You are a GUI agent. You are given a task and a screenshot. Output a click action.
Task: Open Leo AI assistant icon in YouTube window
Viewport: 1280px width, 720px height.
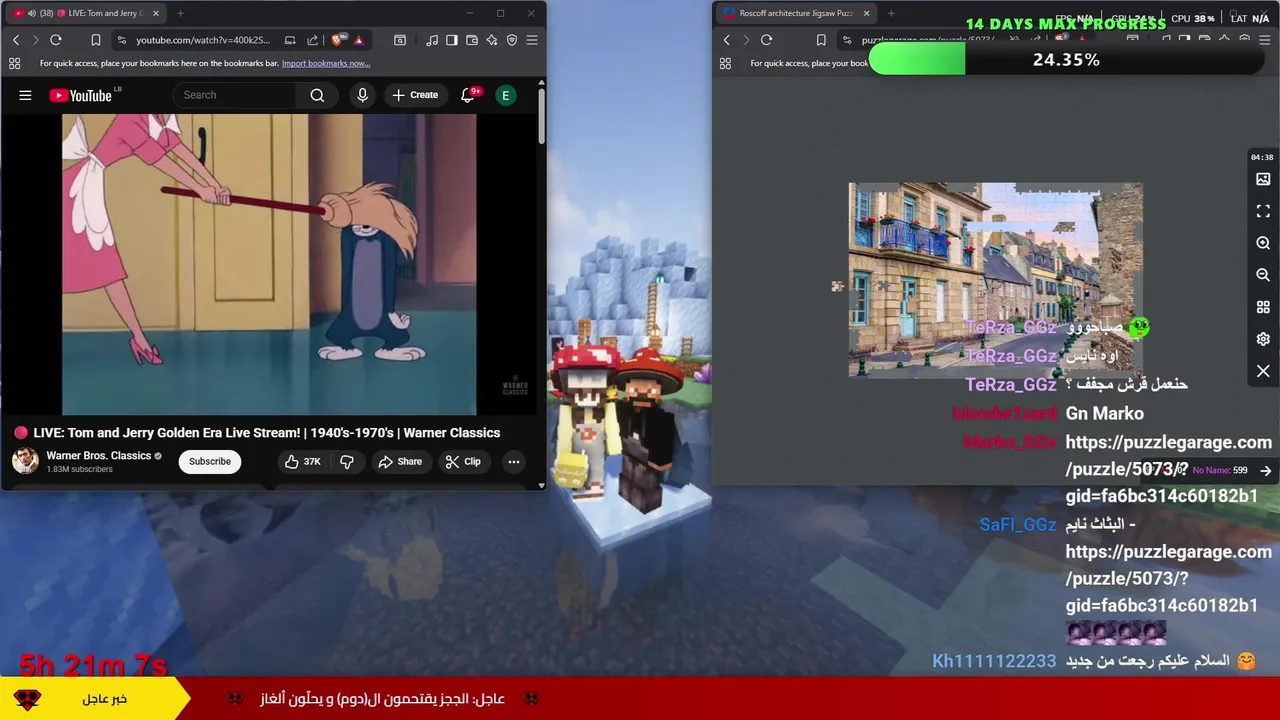492,40
